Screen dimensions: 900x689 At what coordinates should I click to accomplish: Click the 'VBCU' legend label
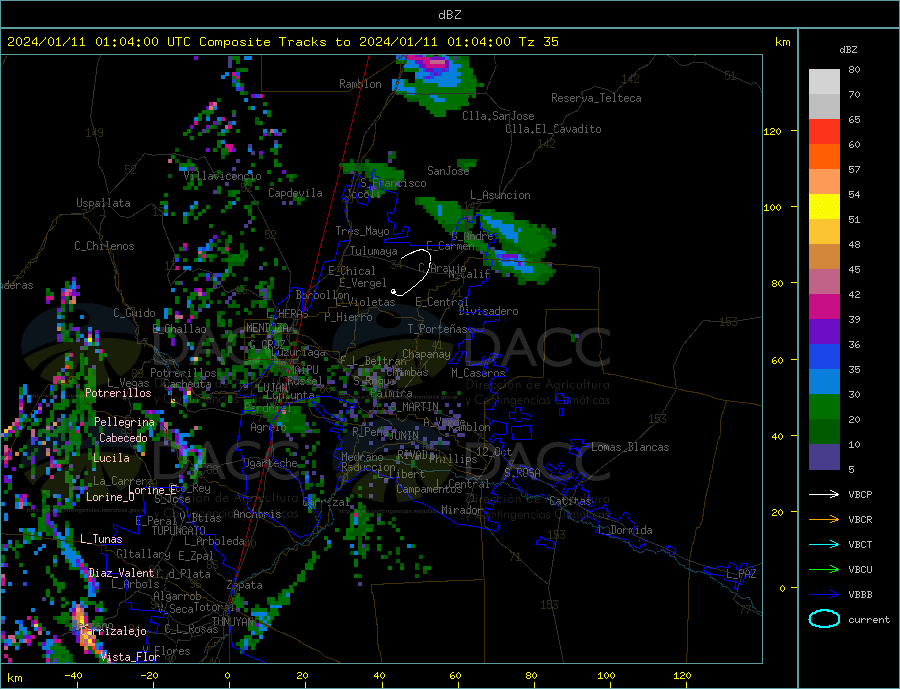(860, 570)
